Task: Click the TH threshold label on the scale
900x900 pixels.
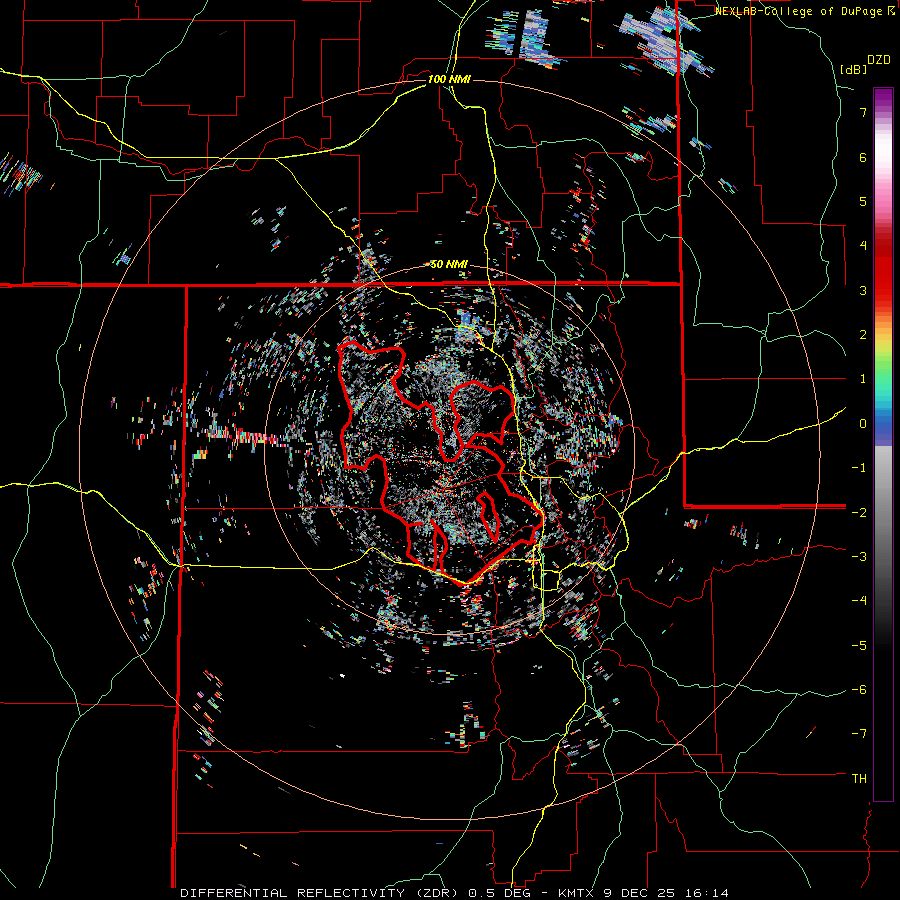Action: point(859,778)
